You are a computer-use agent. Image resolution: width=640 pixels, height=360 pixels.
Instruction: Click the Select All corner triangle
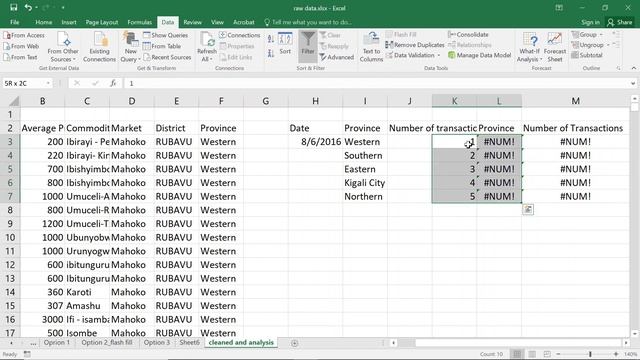[x=13, y=101]
